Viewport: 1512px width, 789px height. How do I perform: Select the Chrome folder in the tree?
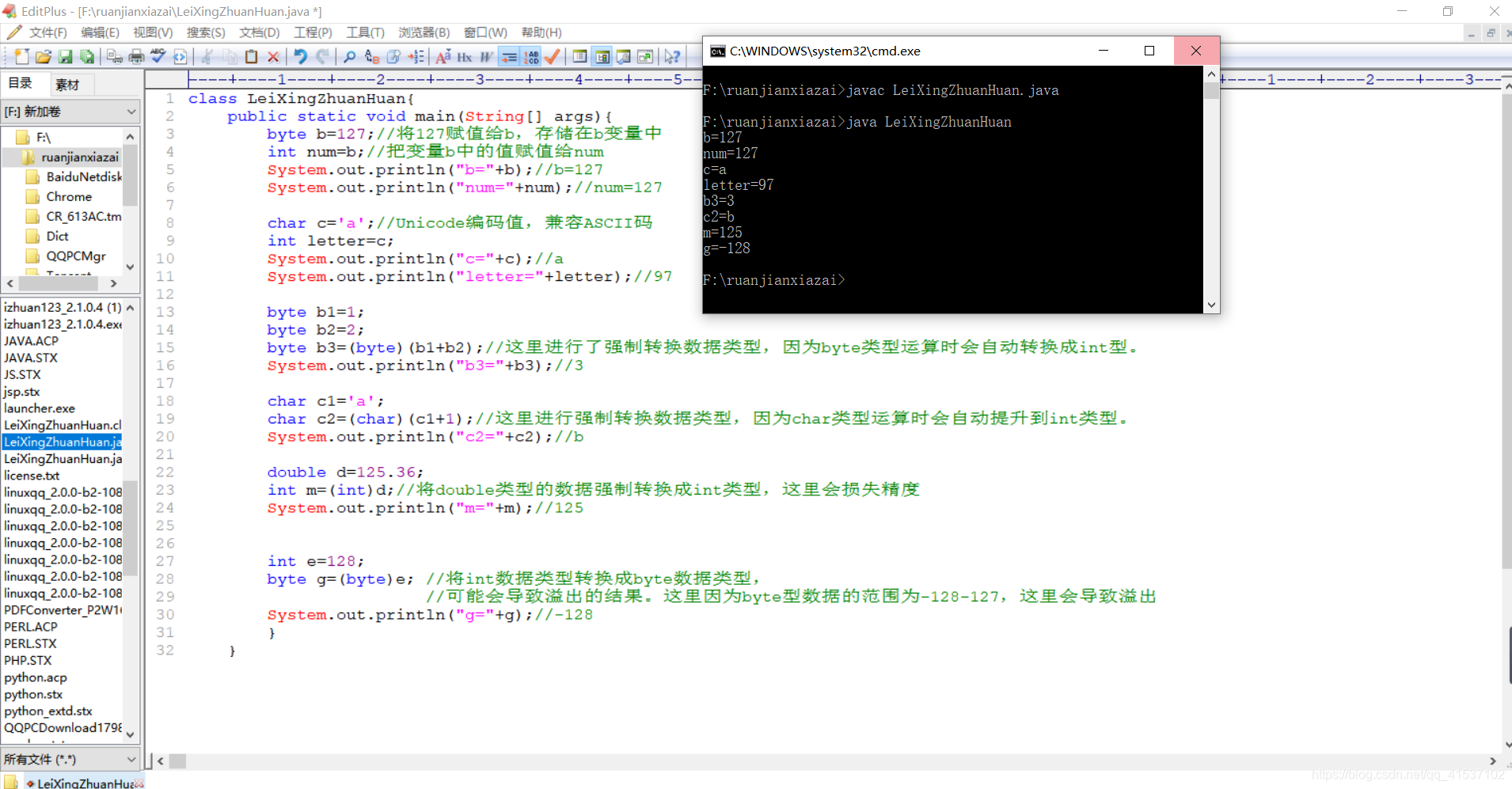pyautogui.click(x=69, y=196)
